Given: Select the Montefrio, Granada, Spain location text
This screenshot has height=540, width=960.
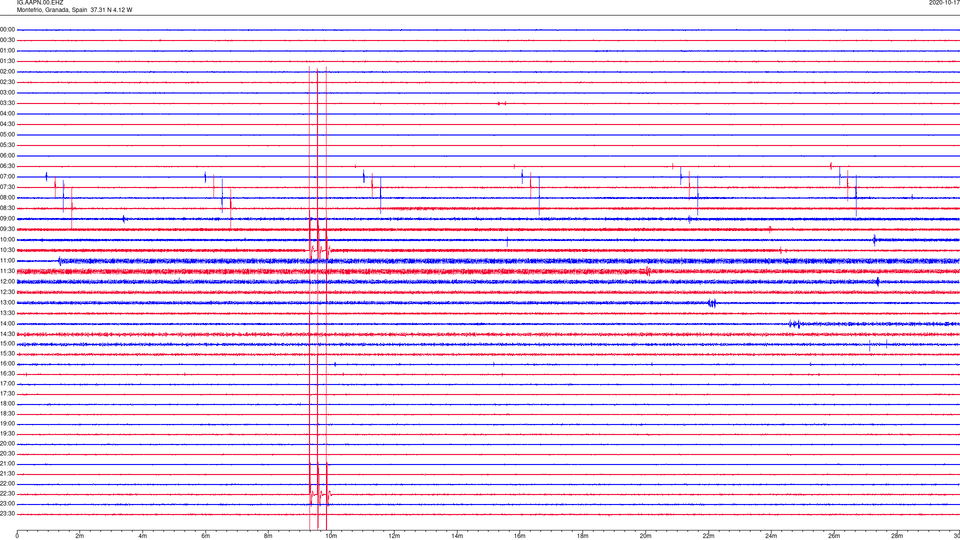Looking at the screenshot, I should (x=52, y=10).
